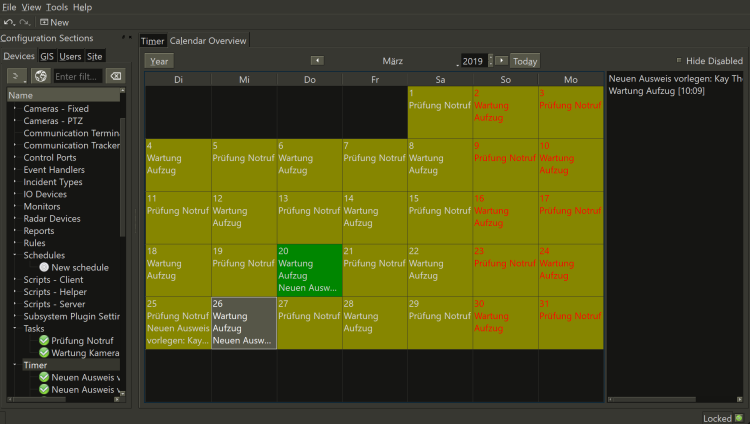Click the New schedule status icon
The image size is (750, 424).
coord(44,267)
